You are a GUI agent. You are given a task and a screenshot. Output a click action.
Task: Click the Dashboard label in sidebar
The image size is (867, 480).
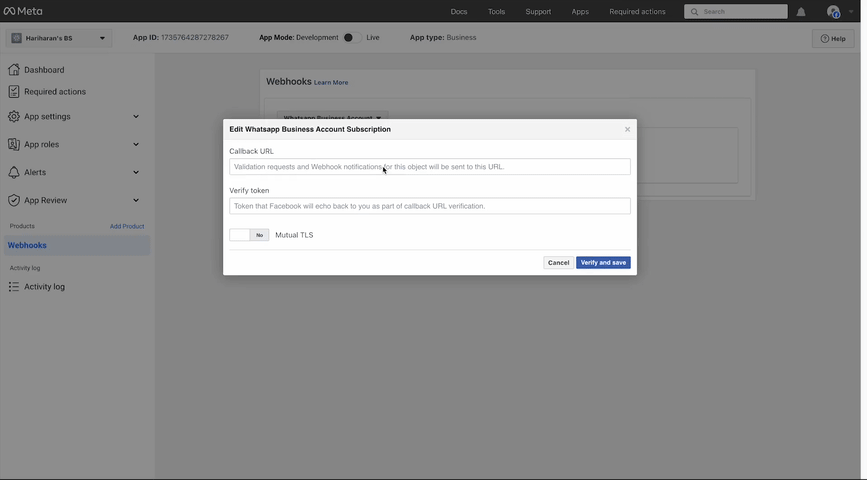pos(44,70)
